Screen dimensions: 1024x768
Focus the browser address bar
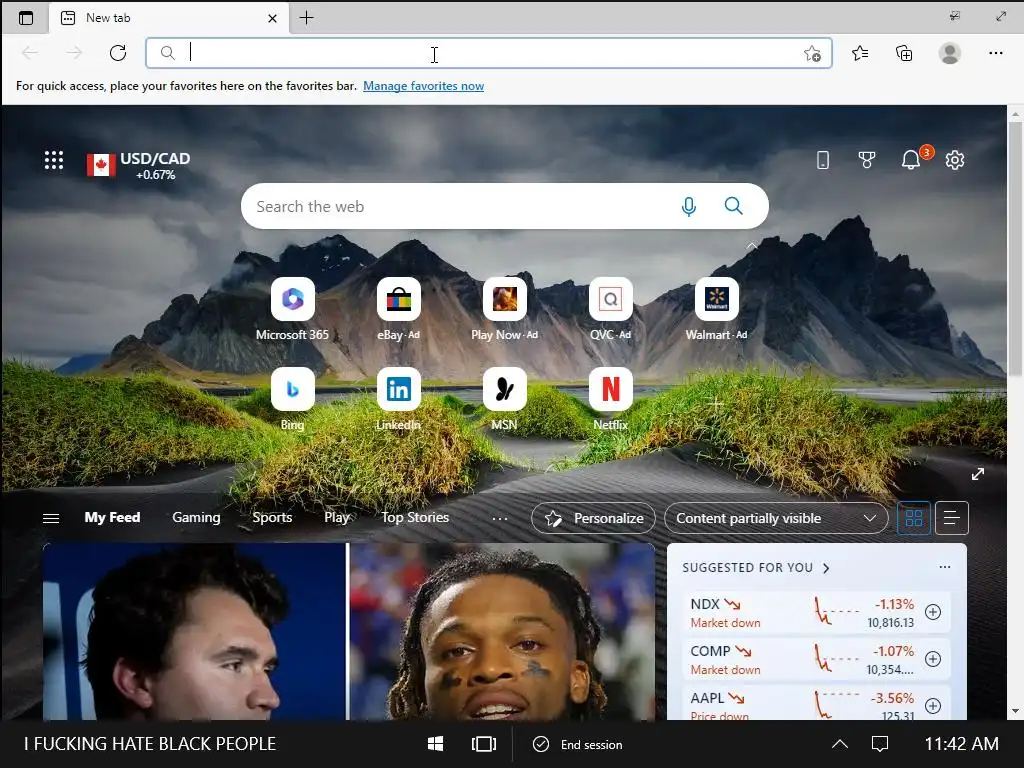click(x=488, y=53)
